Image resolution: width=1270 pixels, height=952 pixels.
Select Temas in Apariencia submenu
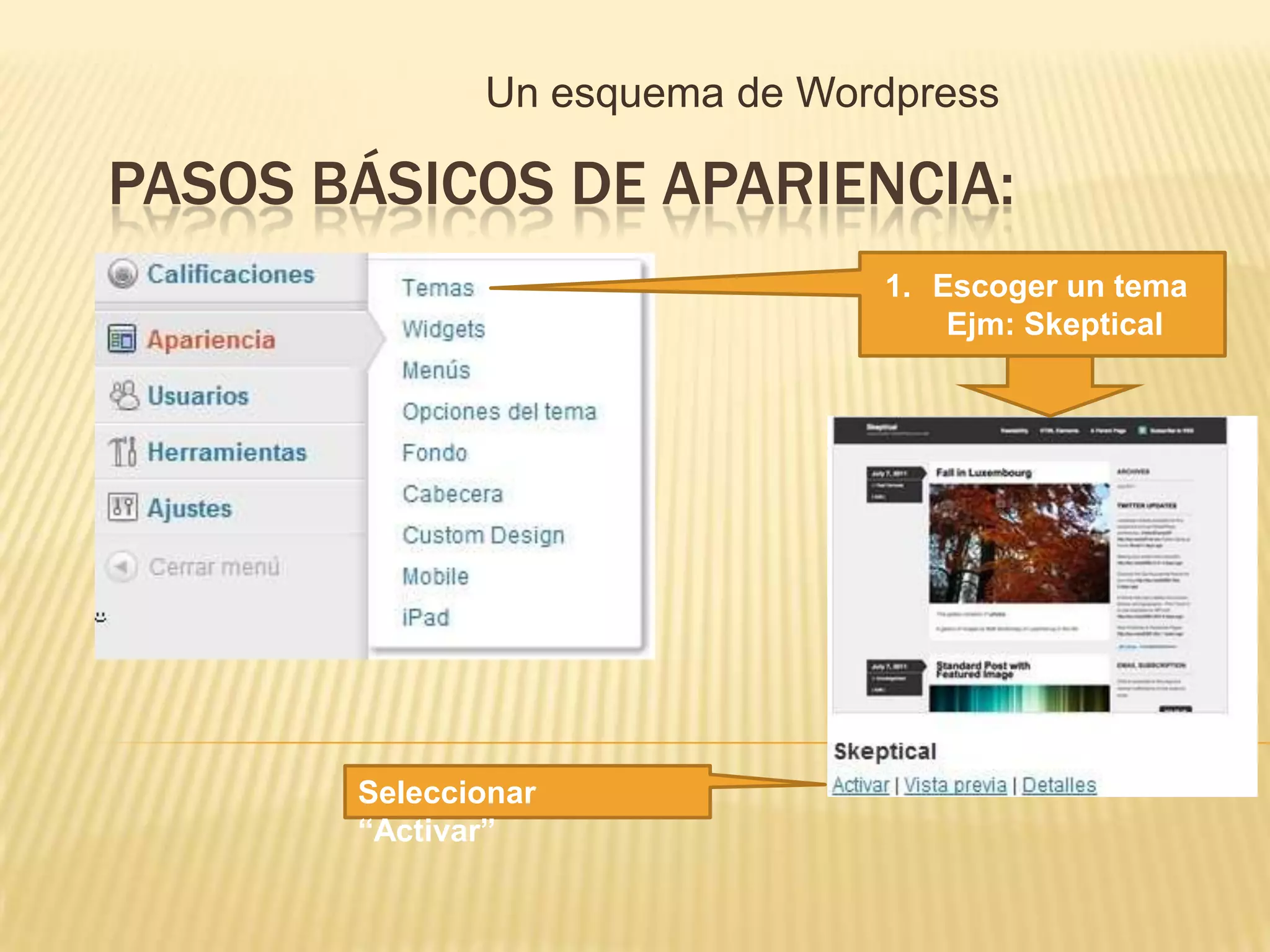pyautogui.click(x=438, y=288)
